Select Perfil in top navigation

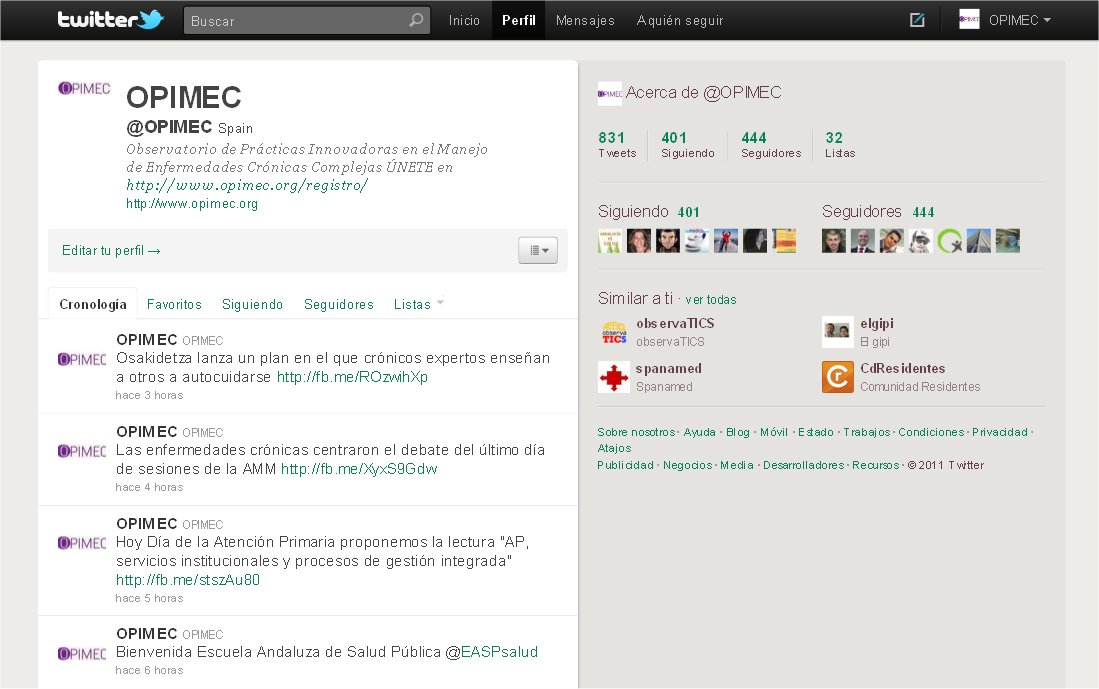(x=519, y=20)
